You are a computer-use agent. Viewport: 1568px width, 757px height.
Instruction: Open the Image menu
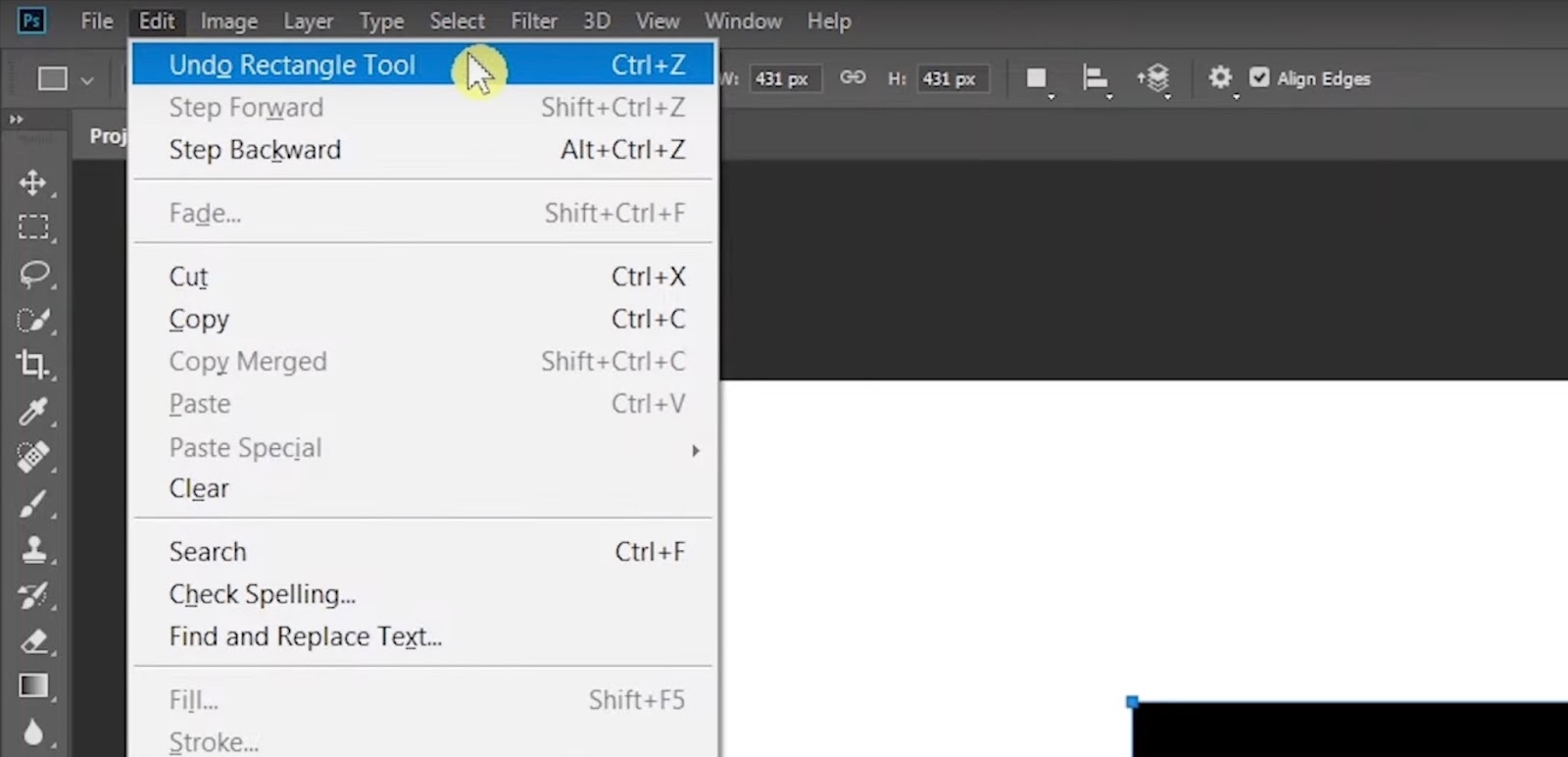228,21
